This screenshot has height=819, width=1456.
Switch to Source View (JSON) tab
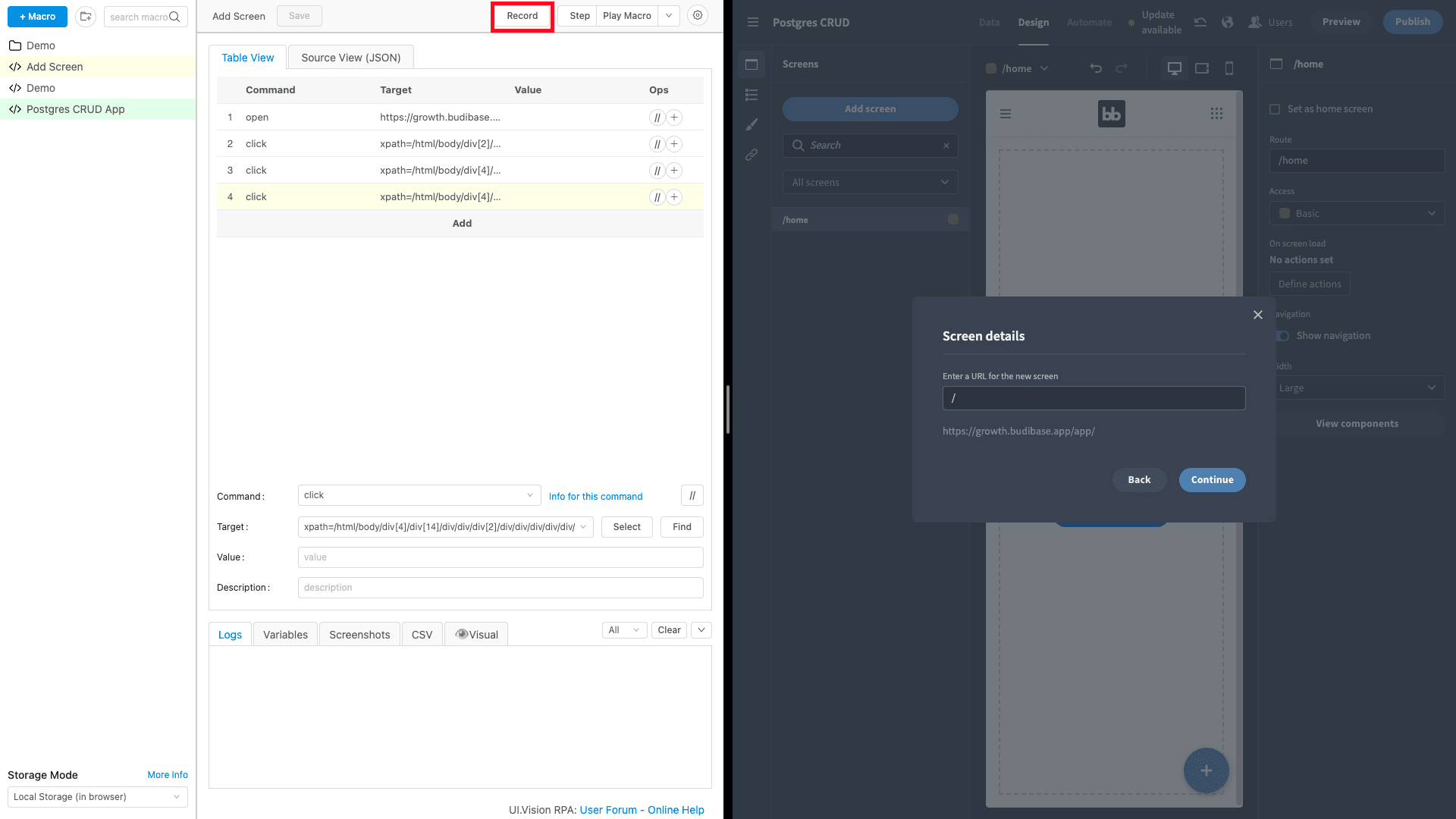[351, 58]
